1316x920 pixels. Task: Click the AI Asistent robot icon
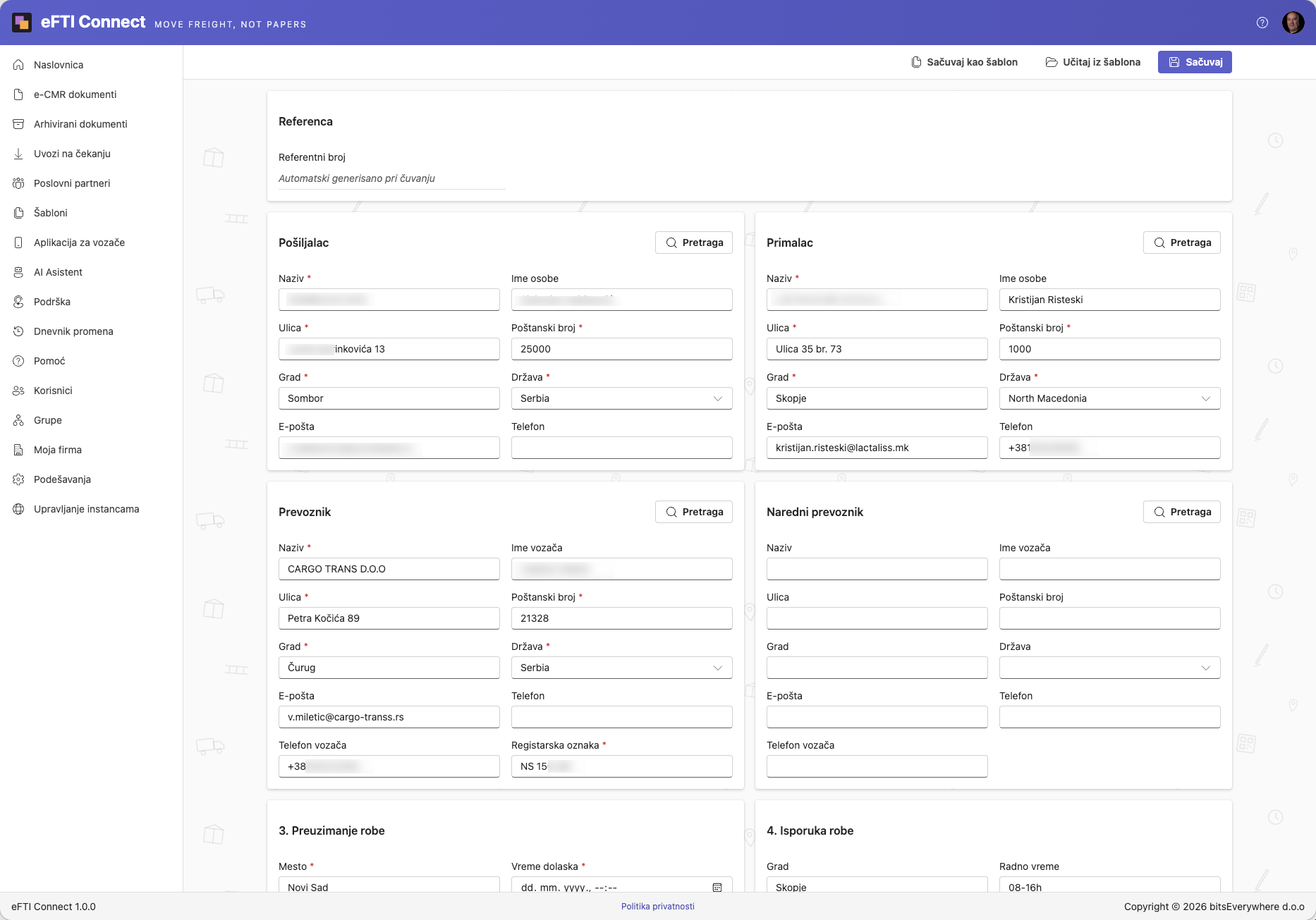tap(18, 272)
